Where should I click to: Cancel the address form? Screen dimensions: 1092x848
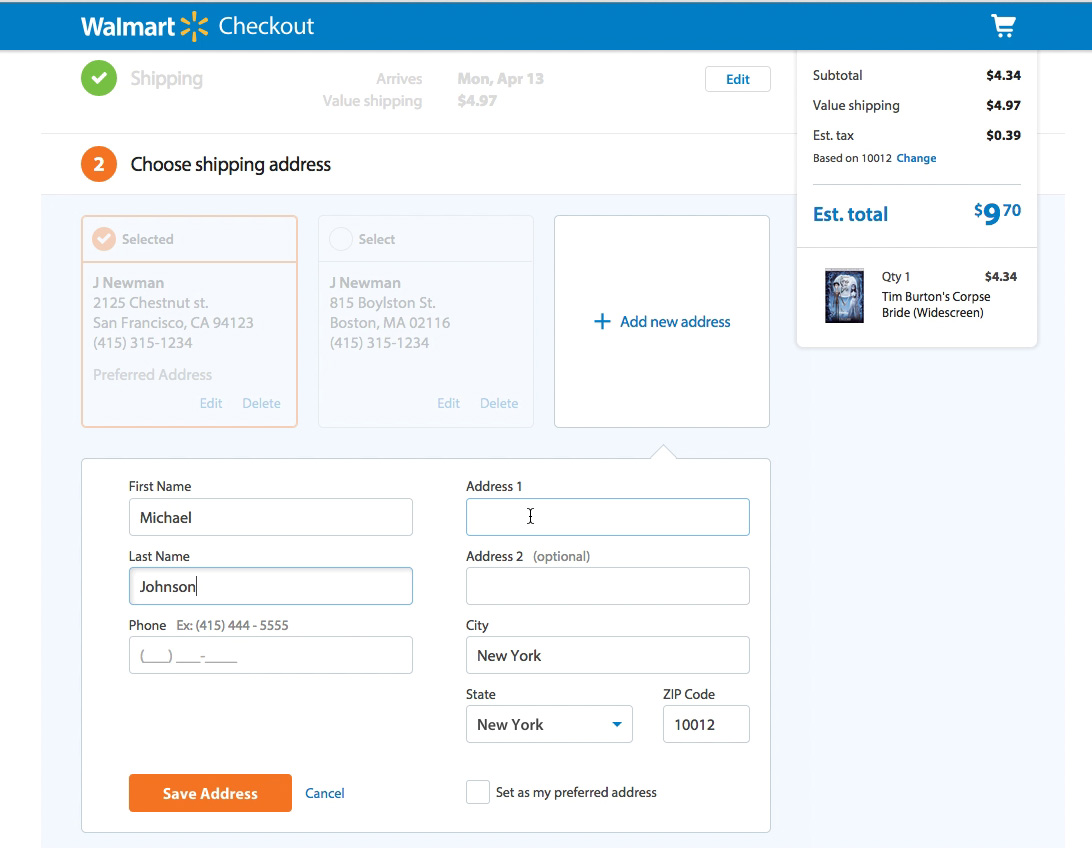324,792
